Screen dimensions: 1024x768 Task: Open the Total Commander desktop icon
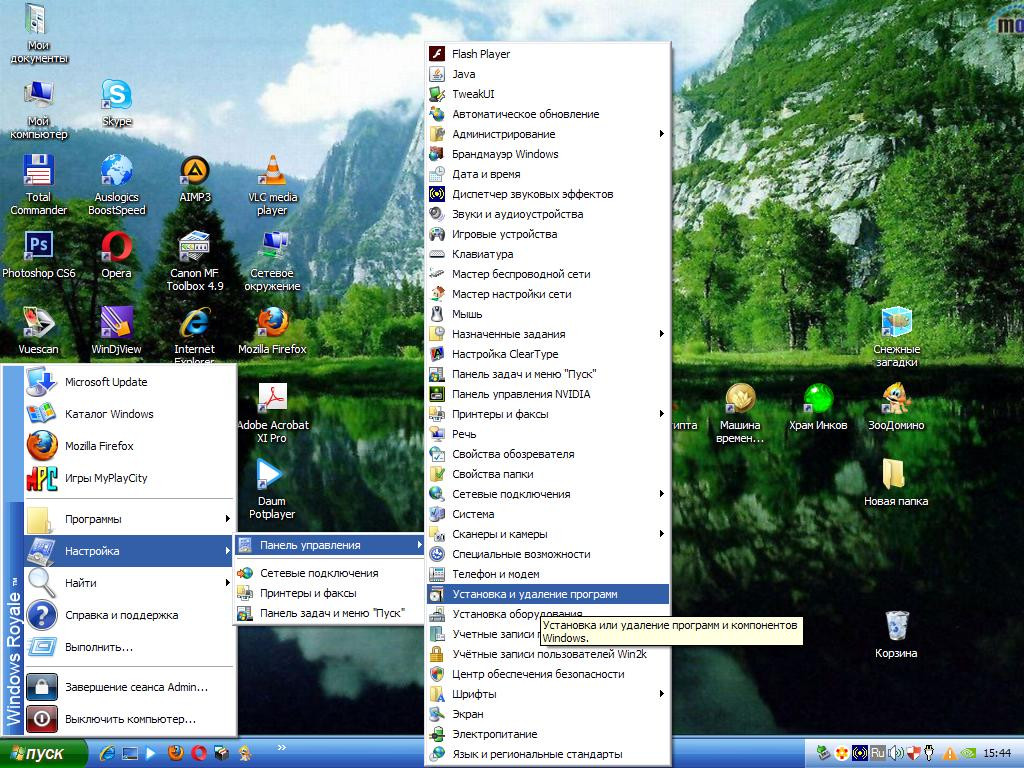click(38, 174)
